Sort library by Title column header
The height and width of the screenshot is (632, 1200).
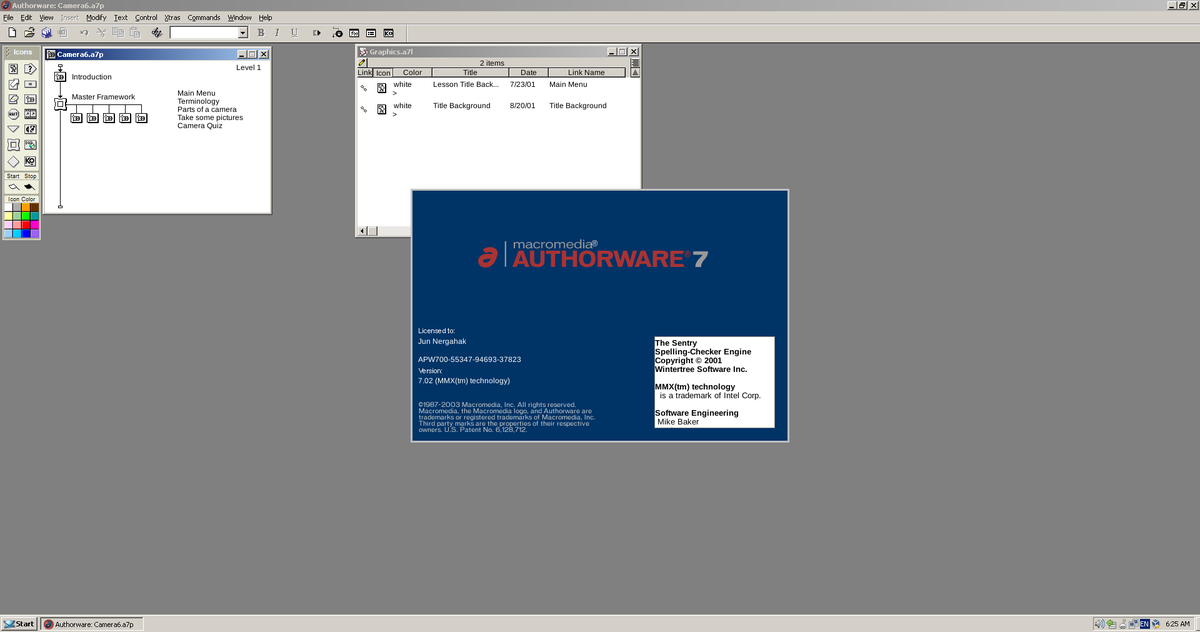(470, 72)
